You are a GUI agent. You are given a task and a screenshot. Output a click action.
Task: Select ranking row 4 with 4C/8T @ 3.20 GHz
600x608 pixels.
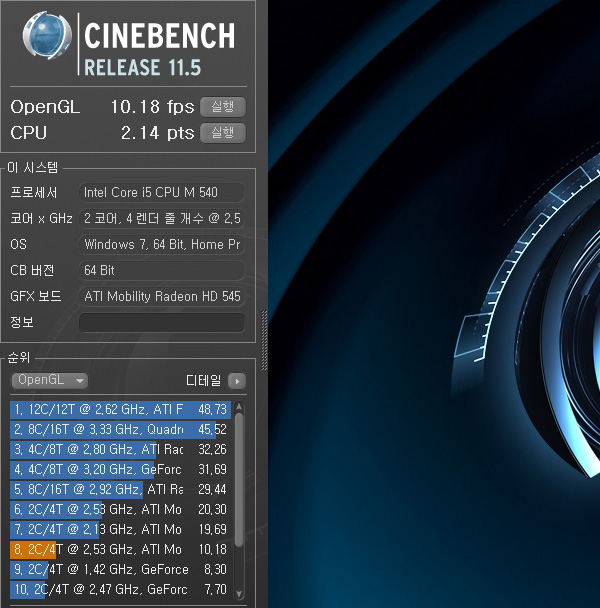point(121,470)
